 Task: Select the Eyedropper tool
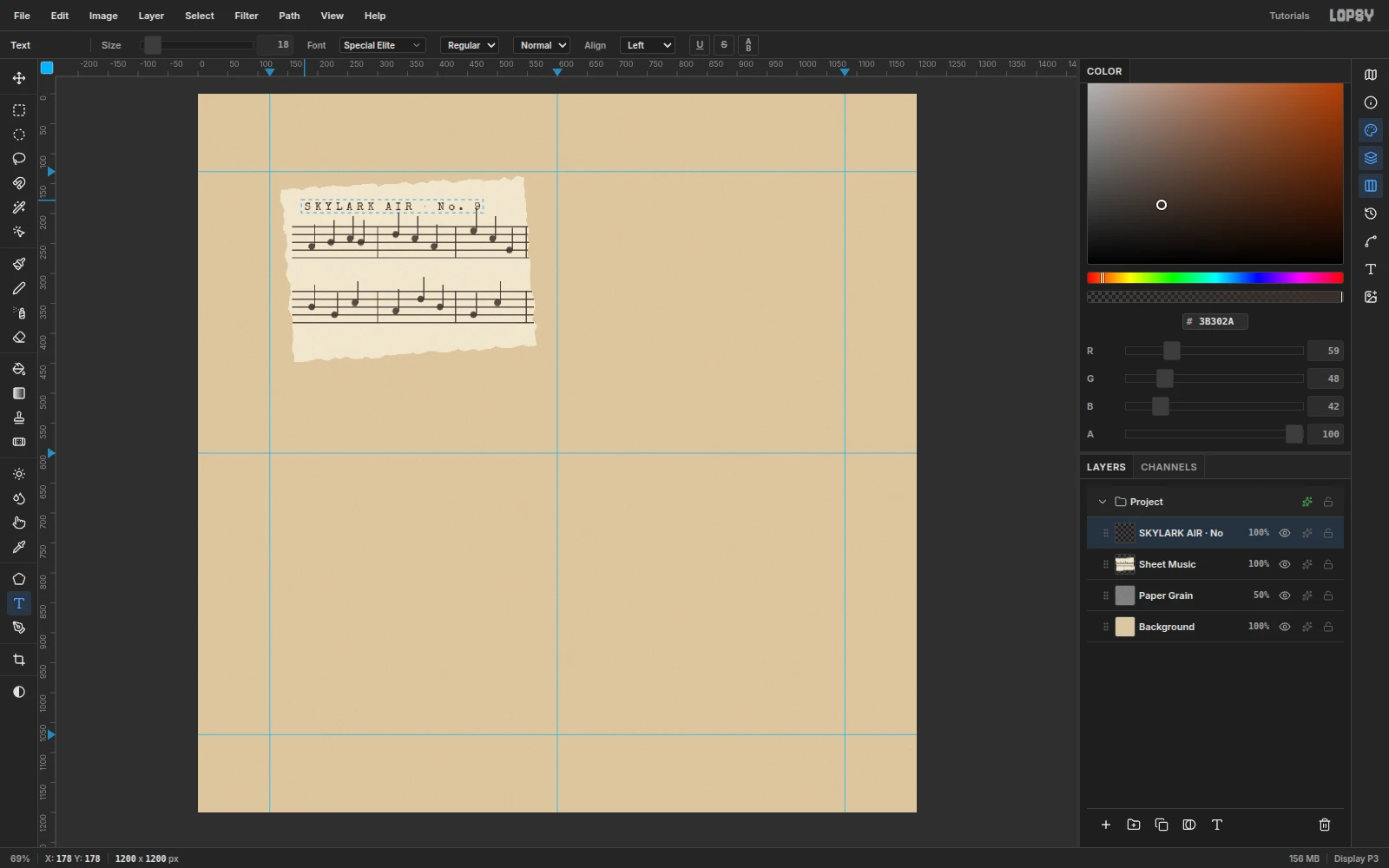(19, 547)
